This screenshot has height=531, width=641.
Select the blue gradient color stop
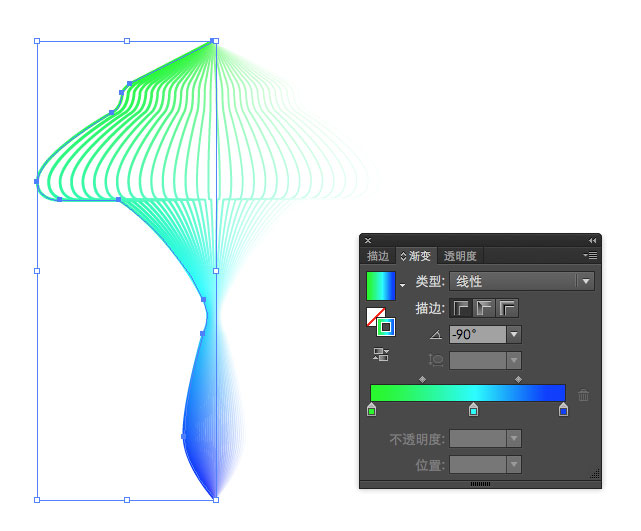563,409
